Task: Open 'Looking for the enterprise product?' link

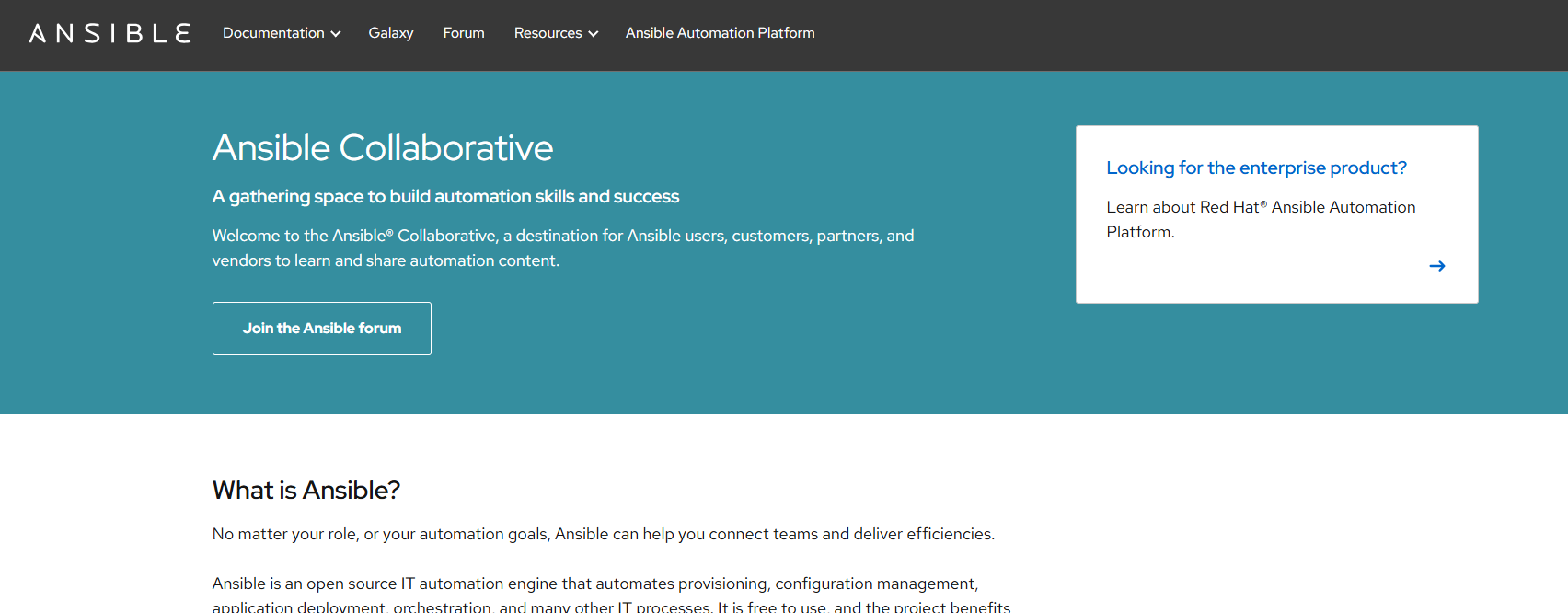Action: coord(1256,168)
